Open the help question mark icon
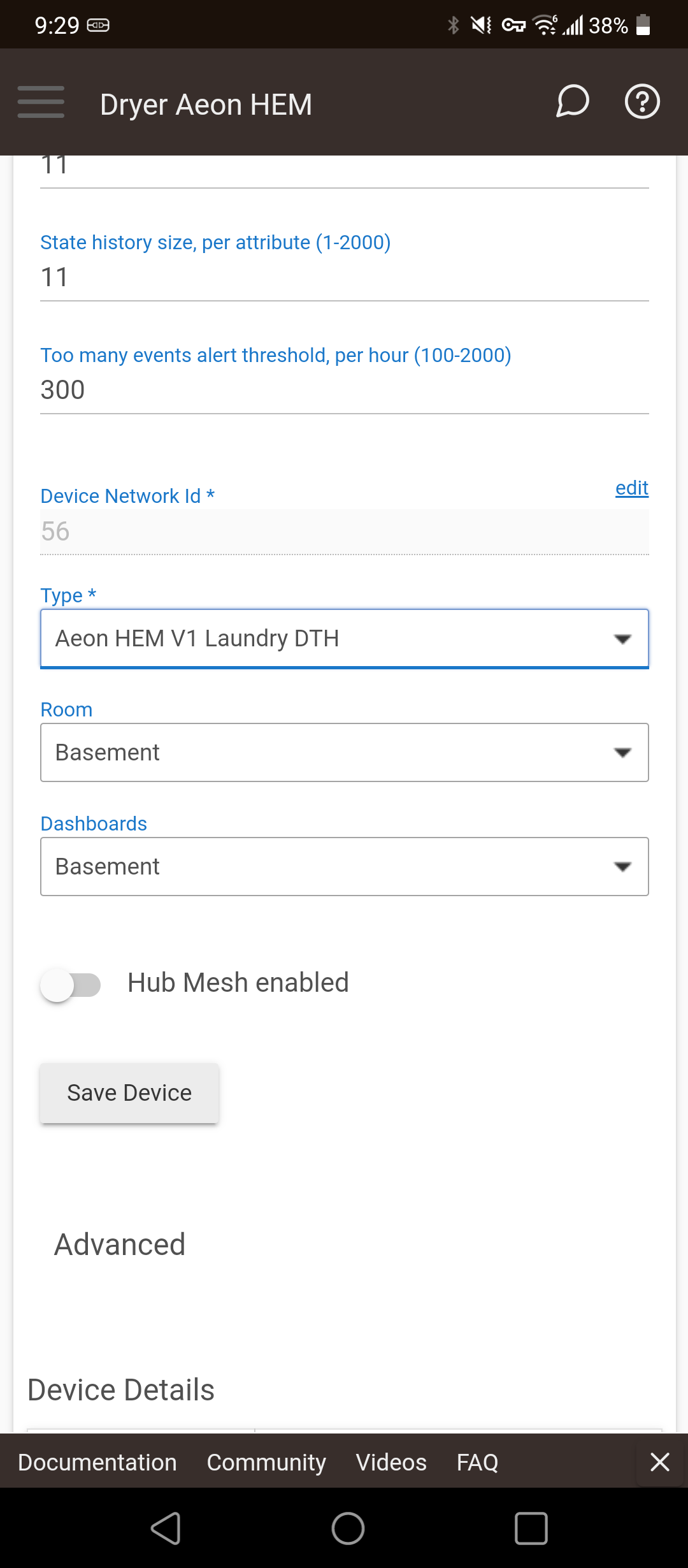 tap(642, 101)
